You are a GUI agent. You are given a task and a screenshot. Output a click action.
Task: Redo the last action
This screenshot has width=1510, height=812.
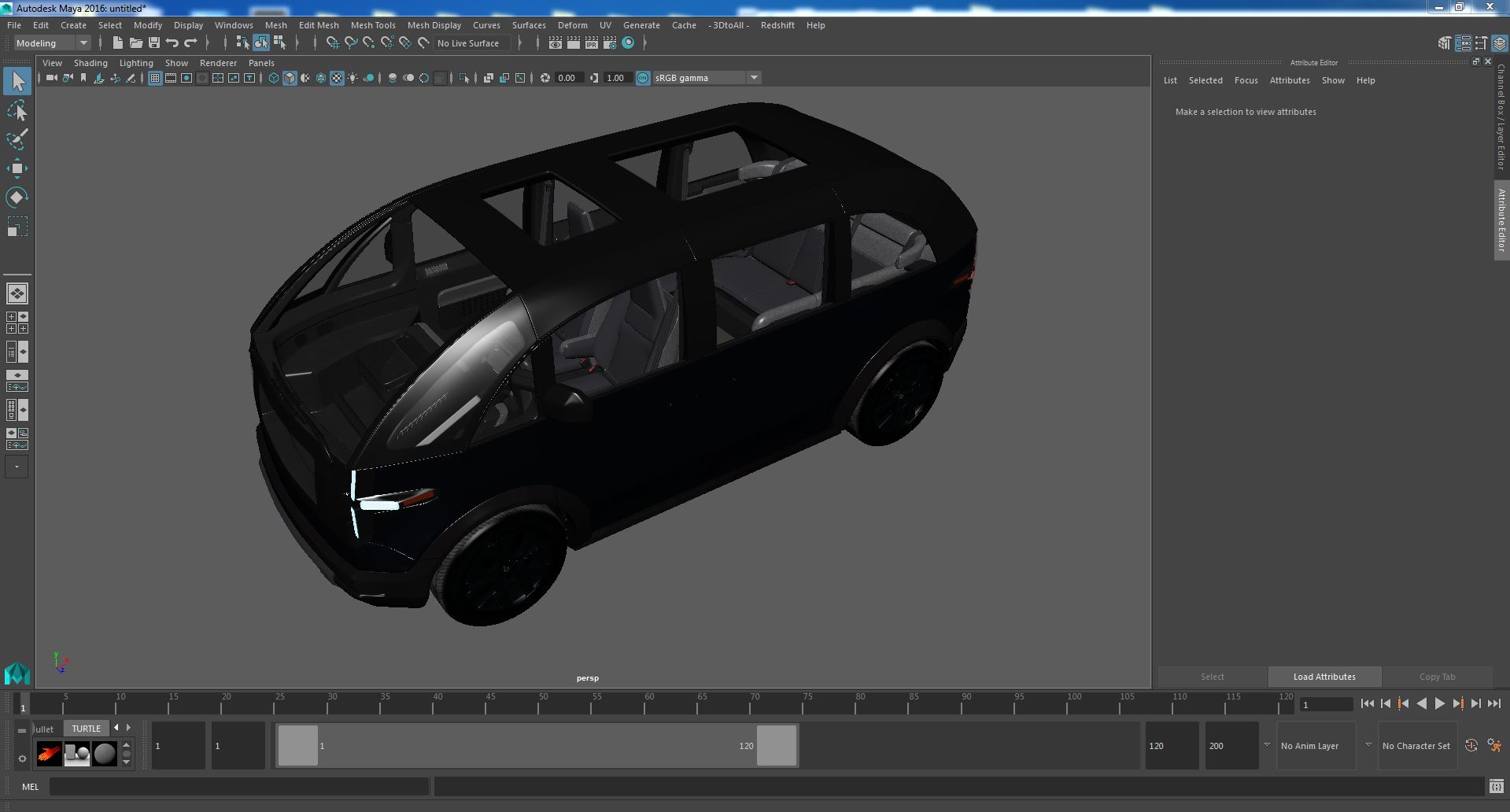(190, 43)
